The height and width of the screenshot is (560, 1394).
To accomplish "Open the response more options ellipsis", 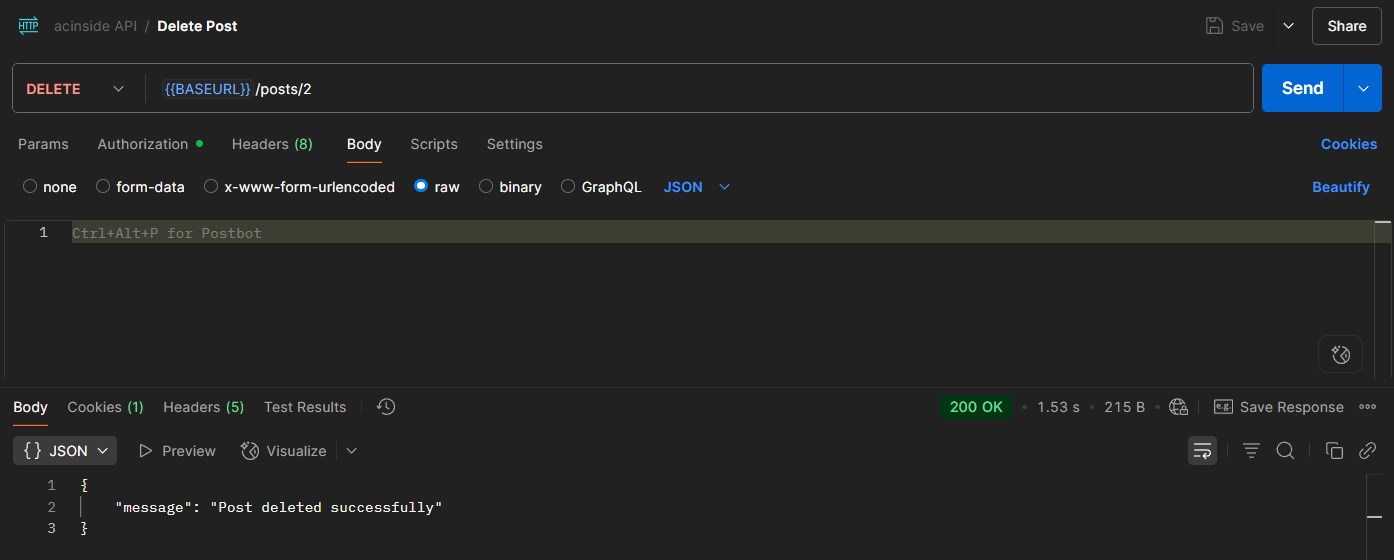I will 1368,407.
